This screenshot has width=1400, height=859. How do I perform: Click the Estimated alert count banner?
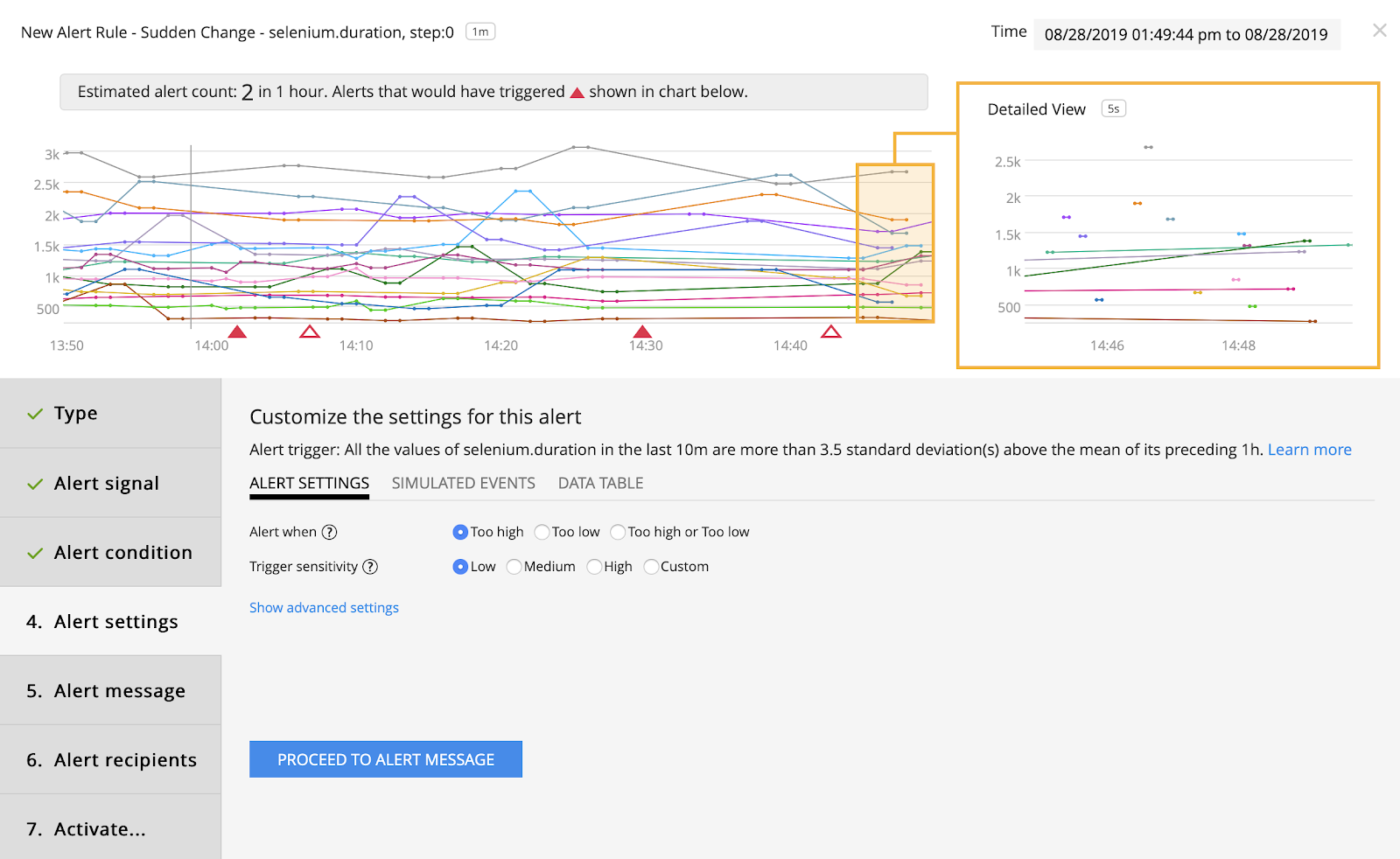tap(493, 92)
